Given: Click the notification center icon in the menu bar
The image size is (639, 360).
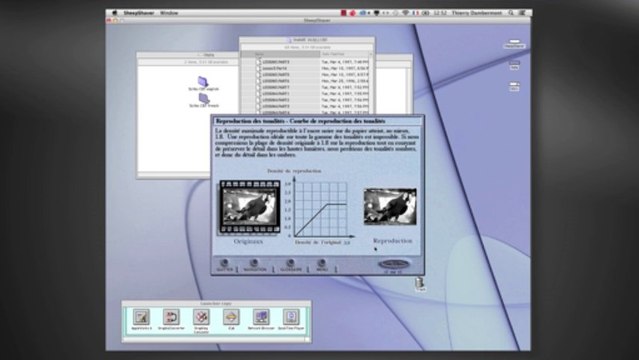Looking at the screenshot, I should (x=522, y=13).
